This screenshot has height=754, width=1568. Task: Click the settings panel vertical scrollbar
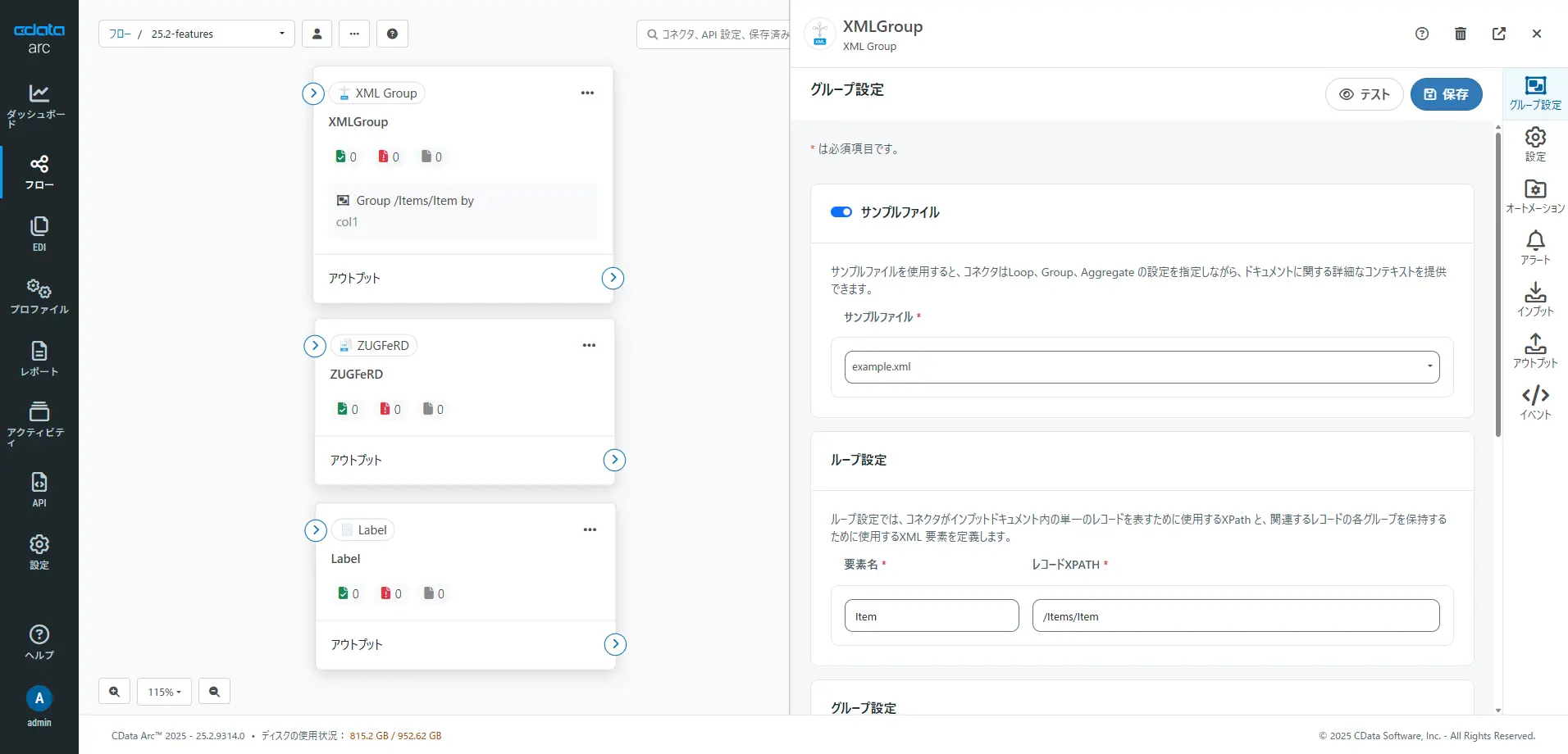point(1498,284)
